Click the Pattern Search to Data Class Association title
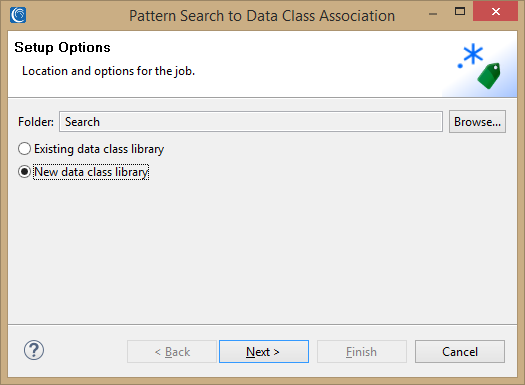 (262, 16)
